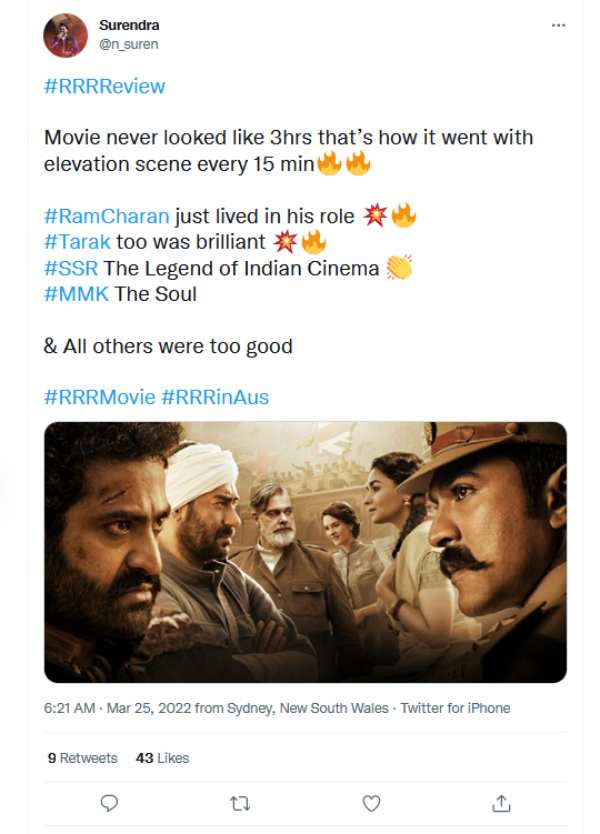
Task: Click the reply speech bubble icon
Action: click(x=110, y=803)
